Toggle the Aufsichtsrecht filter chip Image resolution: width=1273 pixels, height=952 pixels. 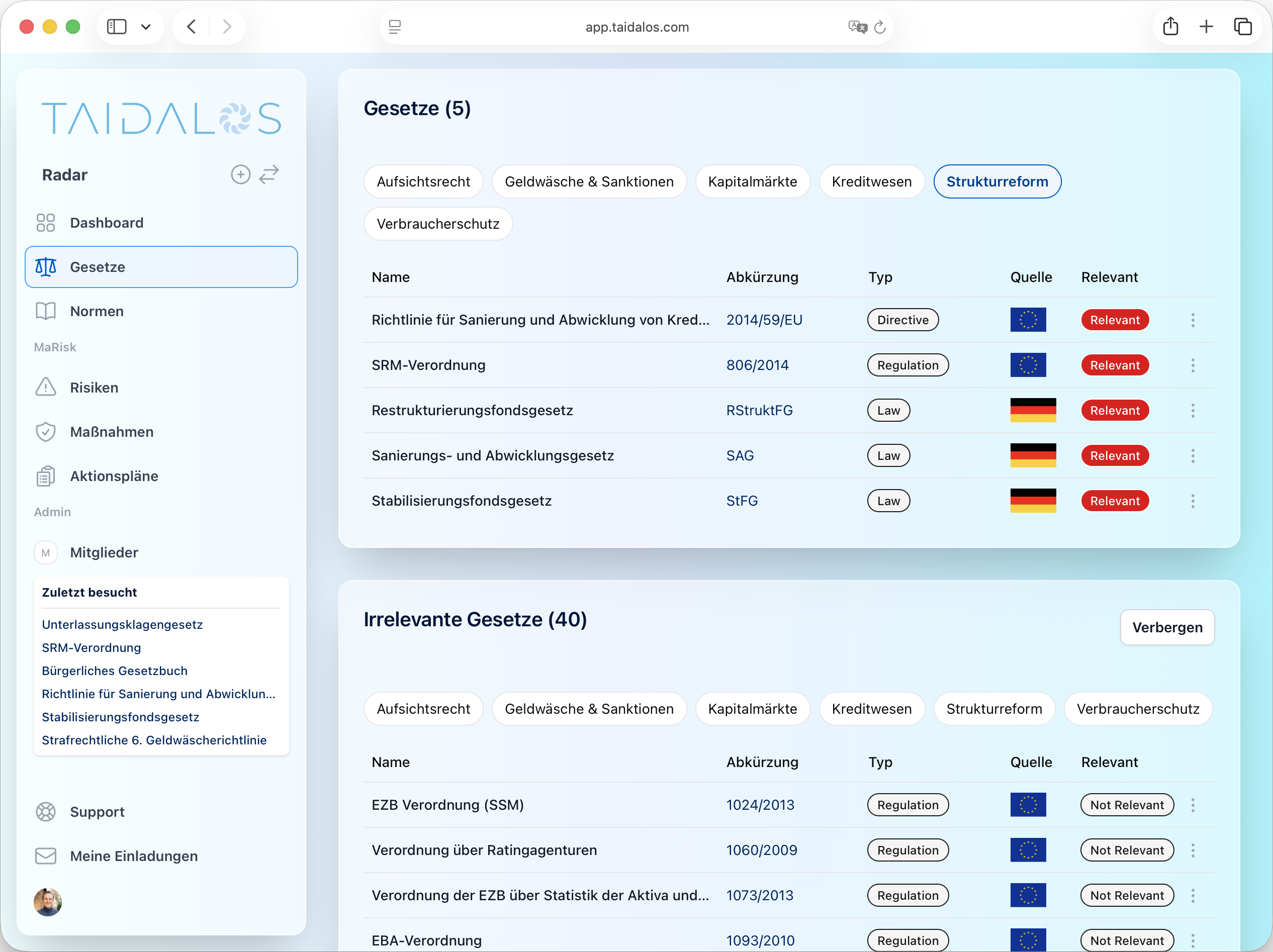point(423,181)
